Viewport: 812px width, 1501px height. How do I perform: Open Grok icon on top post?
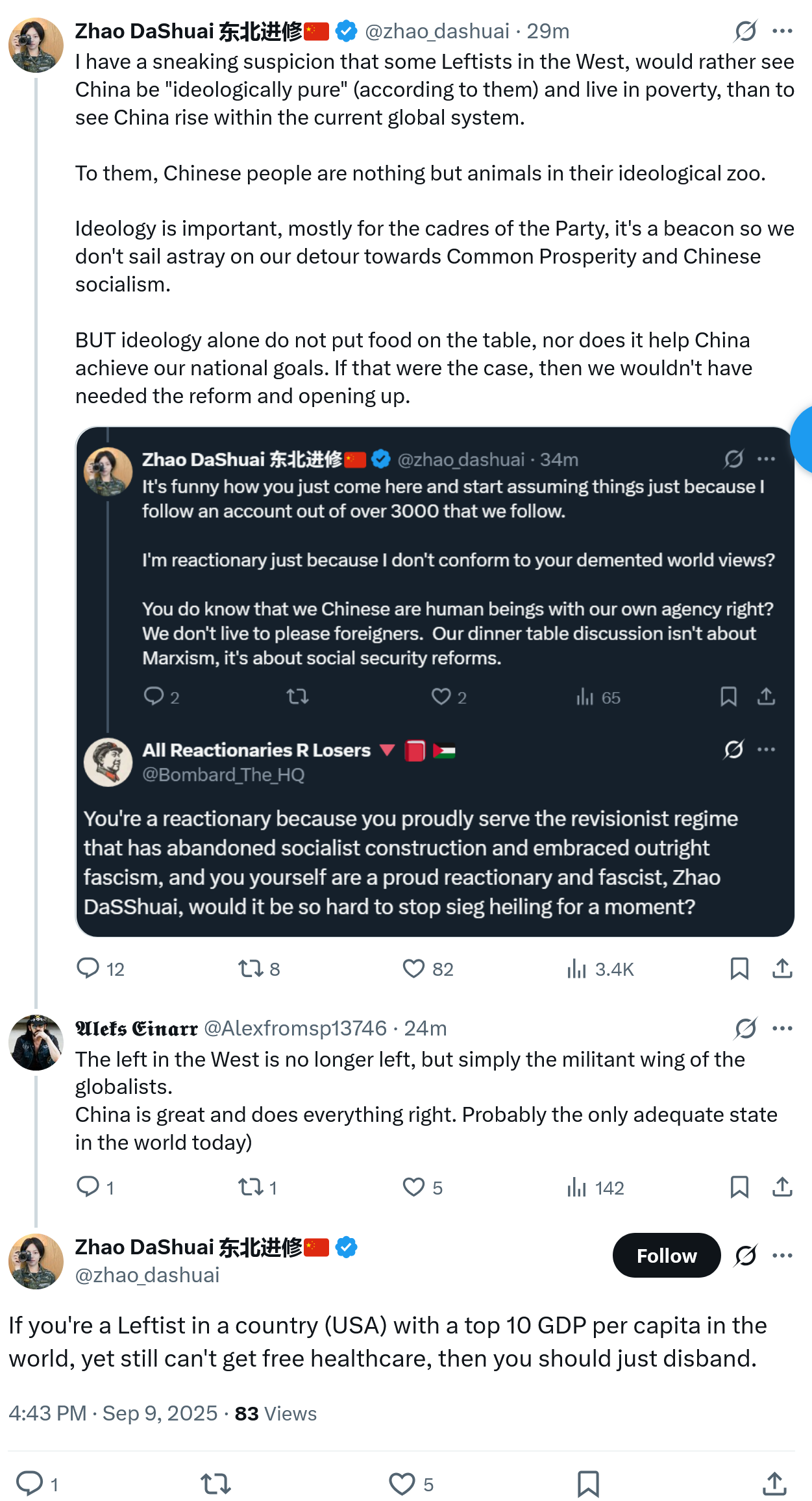(745, 31)
